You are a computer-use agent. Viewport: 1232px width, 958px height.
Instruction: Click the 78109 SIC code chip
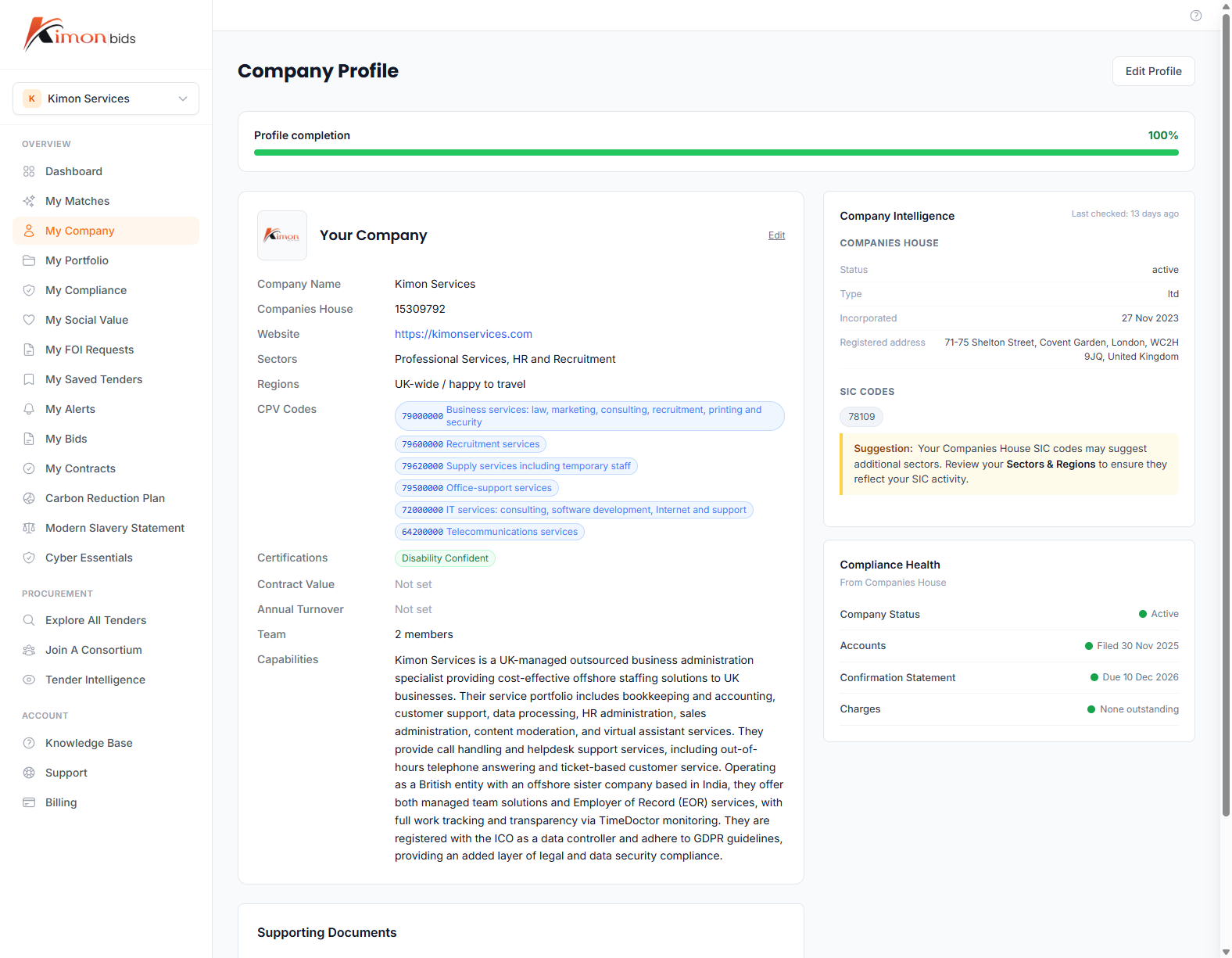tap(861, 417)
